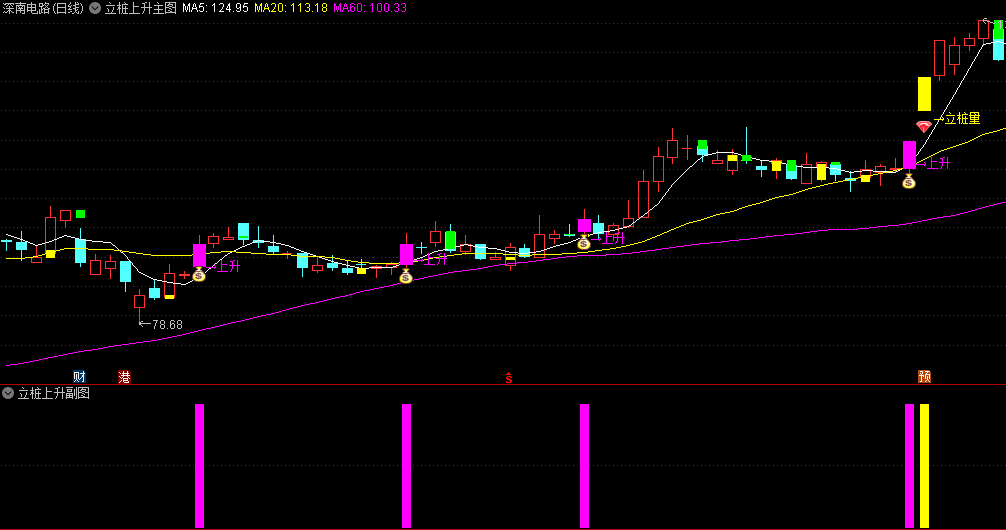The width and height of the screenshot is (1006, 530).
Task: Click the second money bag signal icon
Action: point(405,277)
